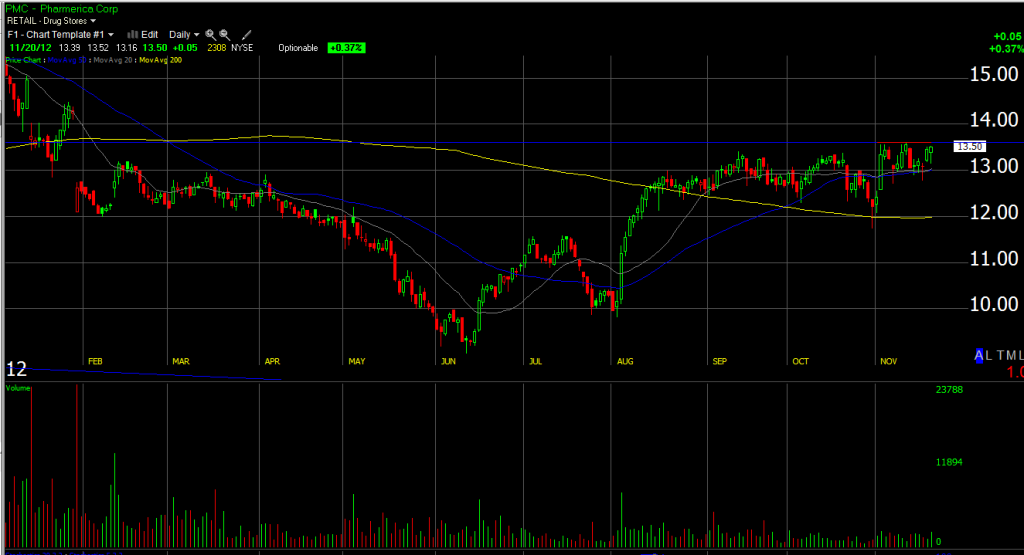Viewport: 1024px width, 555px height.
Task: Toggle the MovAvg 50 legend entry
Action: click(x=66, y=61)
